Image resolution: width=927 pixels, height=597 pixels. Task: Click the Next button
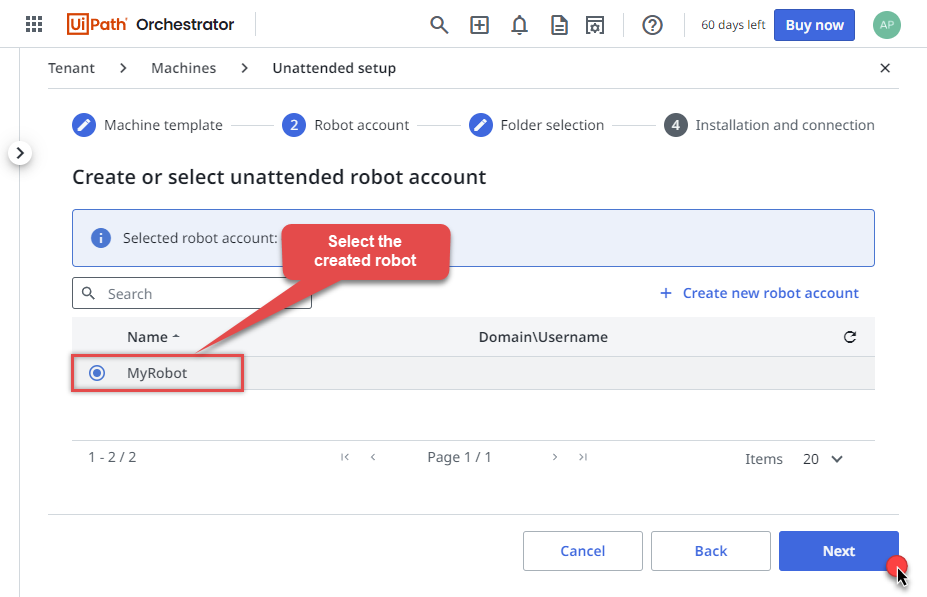(838, 551)
